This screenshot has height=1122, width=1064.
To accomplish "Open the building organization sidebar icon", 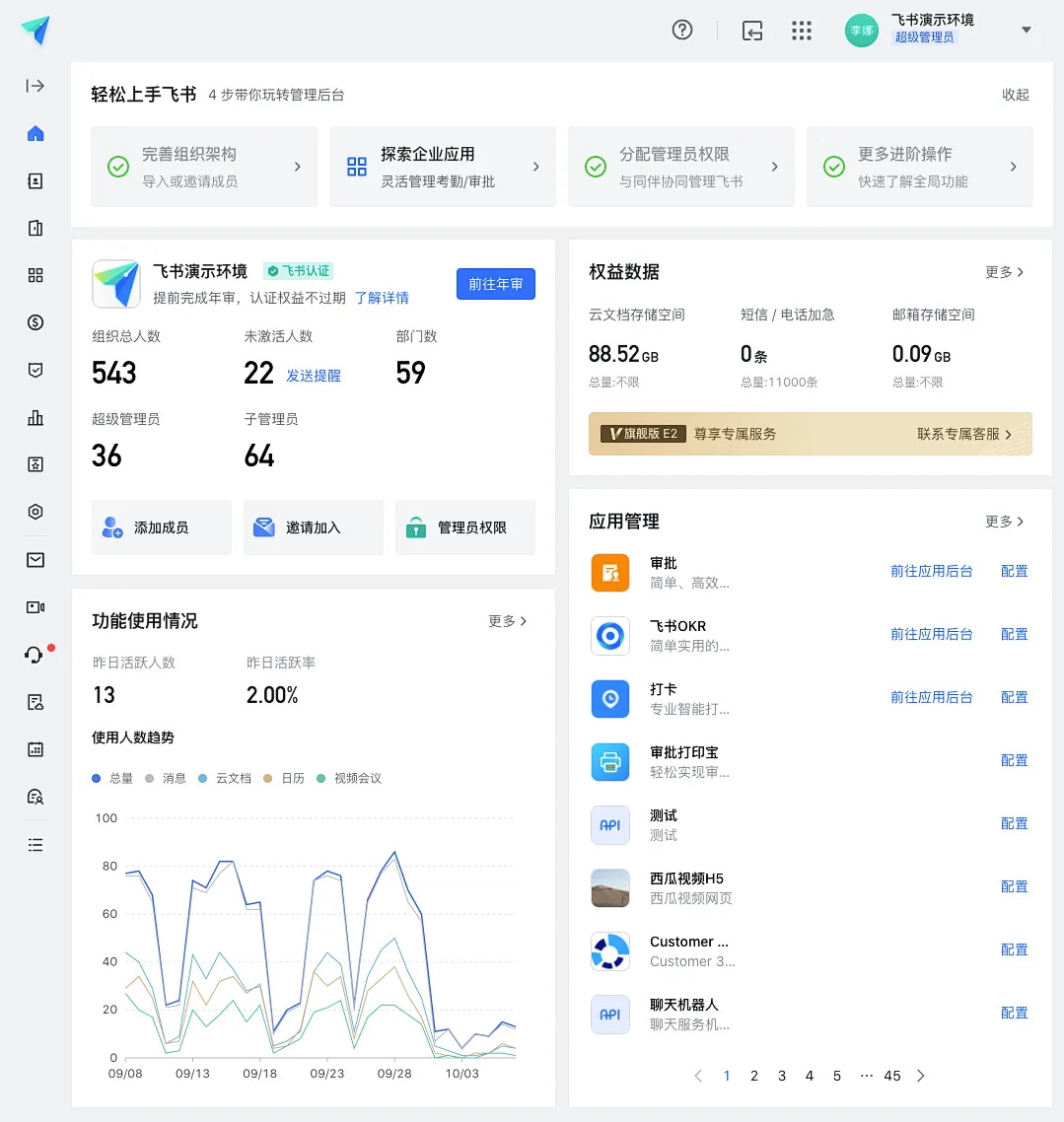I will pos(35,229).
